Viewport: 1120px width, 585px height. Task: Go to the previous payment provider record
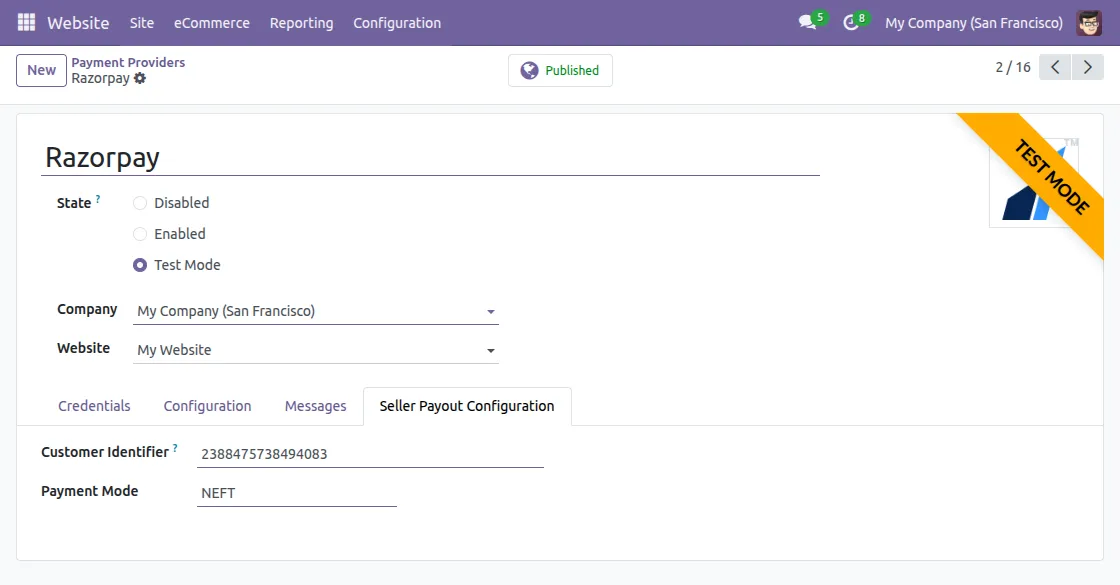tap(1055, 67)
